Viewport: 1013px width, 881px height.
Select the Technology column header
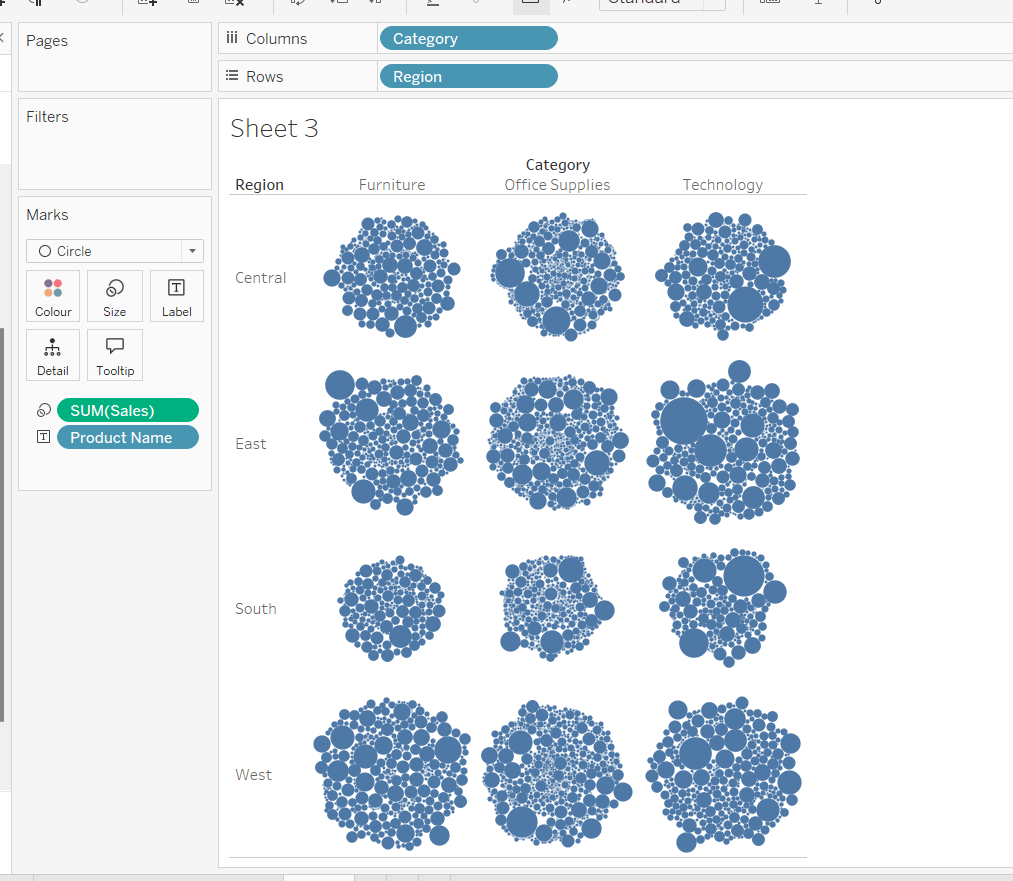(x=722, y=185)
